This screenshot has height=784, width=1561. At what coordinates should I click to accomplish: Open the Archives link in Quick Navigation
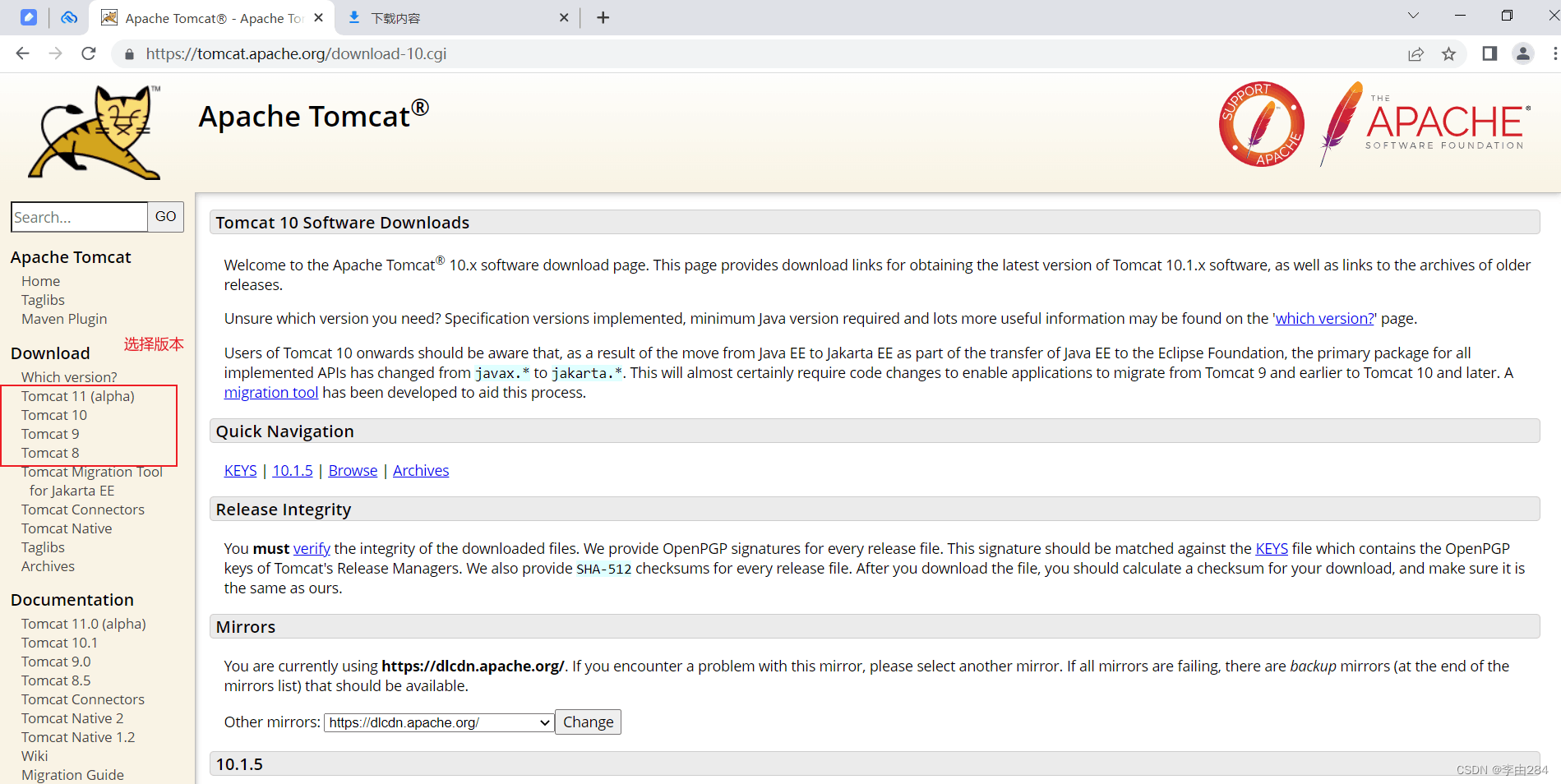[421, 471]
